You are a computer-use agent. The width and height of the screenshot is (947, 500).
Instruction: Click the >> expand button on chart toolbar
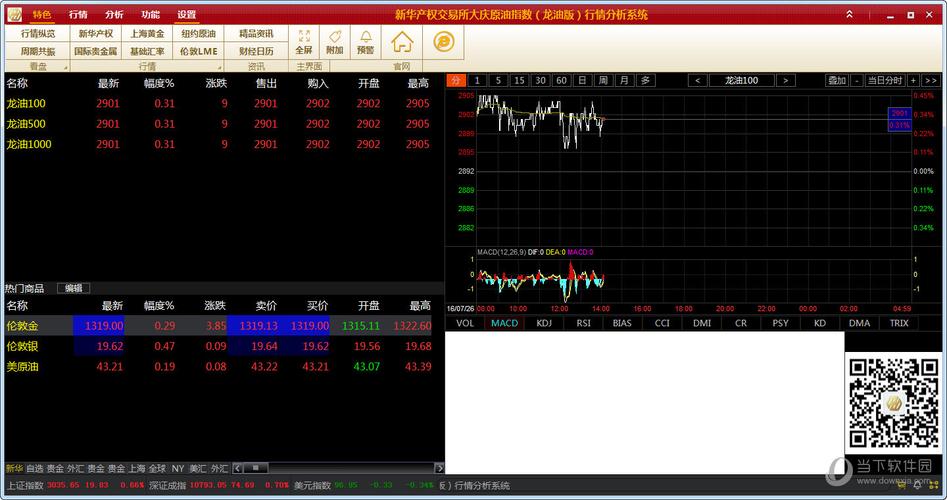(931, 80)
